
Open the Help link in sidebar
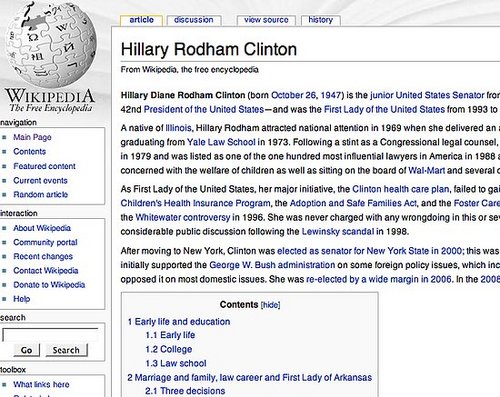[x=22, y=299]
